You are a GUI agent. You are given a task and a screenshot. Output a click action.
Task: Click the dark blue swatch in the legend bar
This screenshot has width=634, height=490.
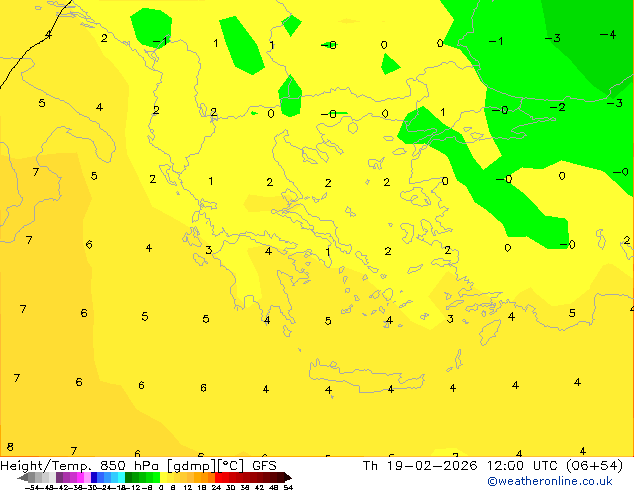pyautogui.click(x=94, y=477)
